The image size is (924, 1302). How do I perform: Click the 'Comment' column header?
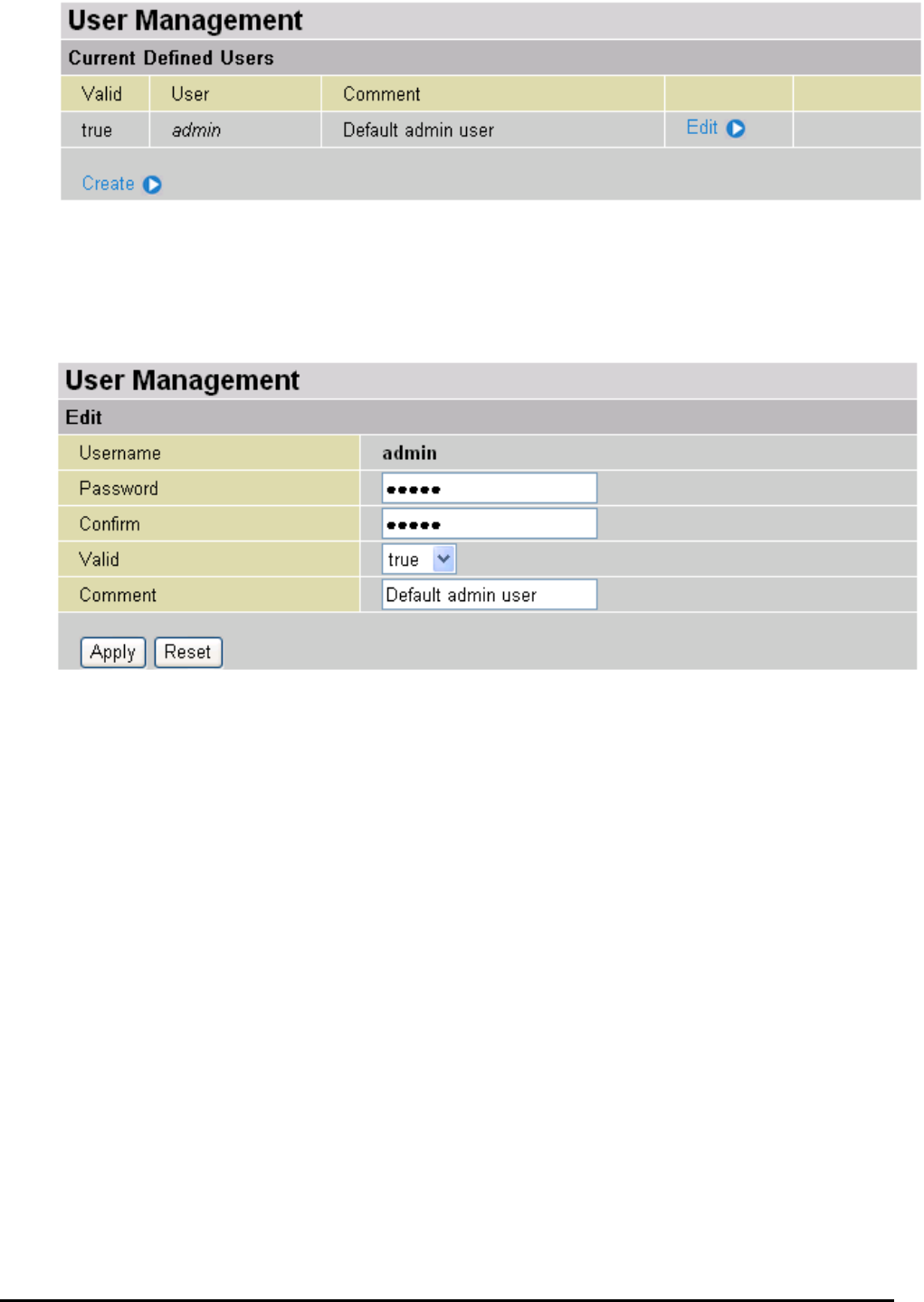382,94
